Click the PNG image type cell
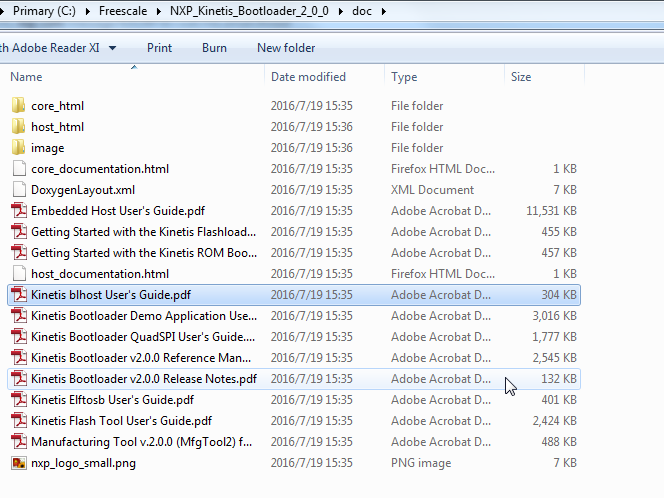 [x=421, y=463]
